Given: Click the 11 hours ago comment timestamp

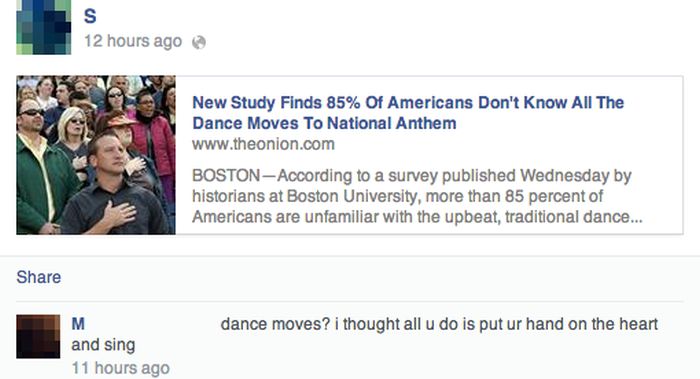Looking at the screenshot, I should [121, 368].
